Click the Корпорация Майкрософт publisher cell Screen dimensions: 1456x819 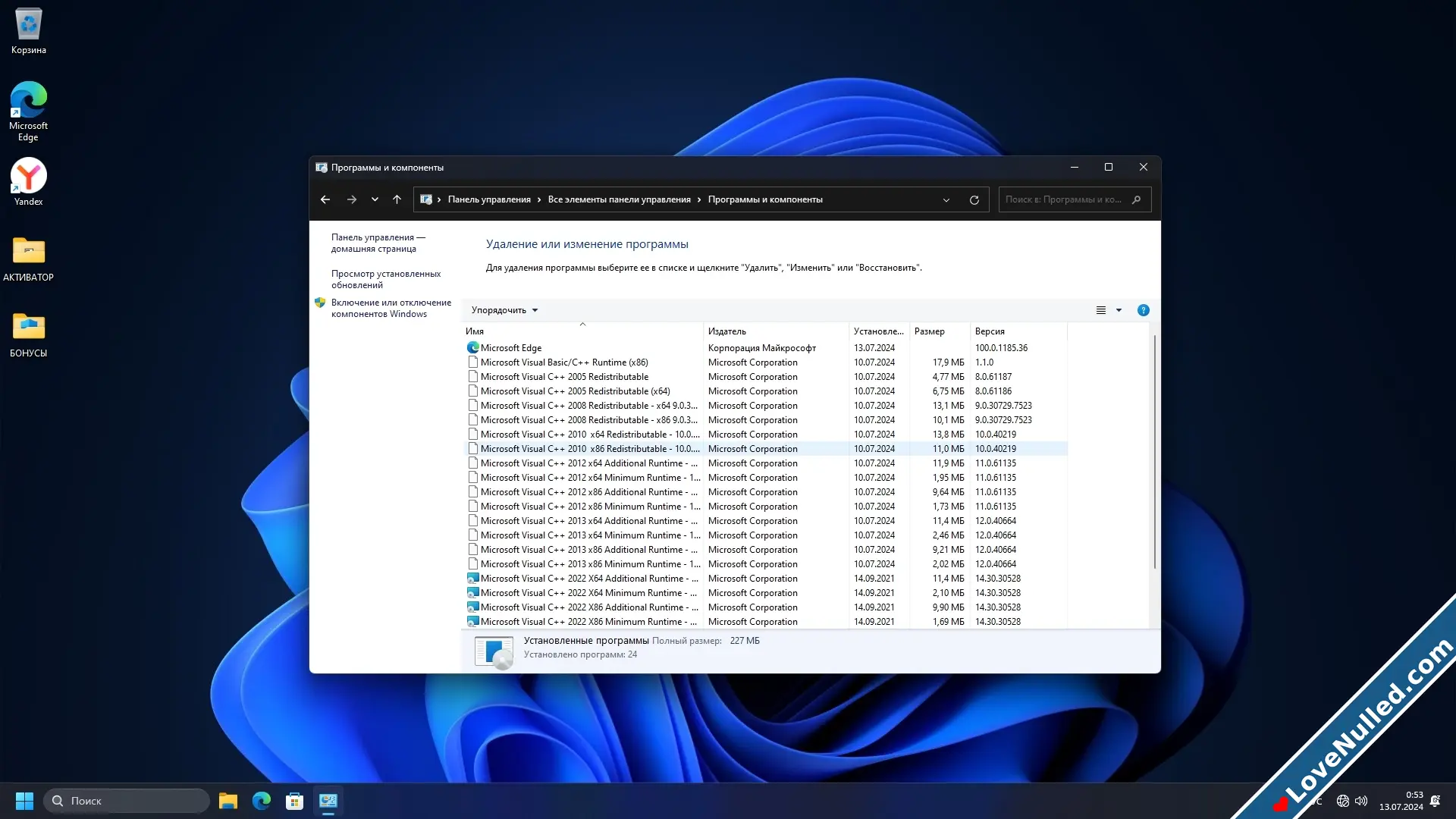coord(762,348)
